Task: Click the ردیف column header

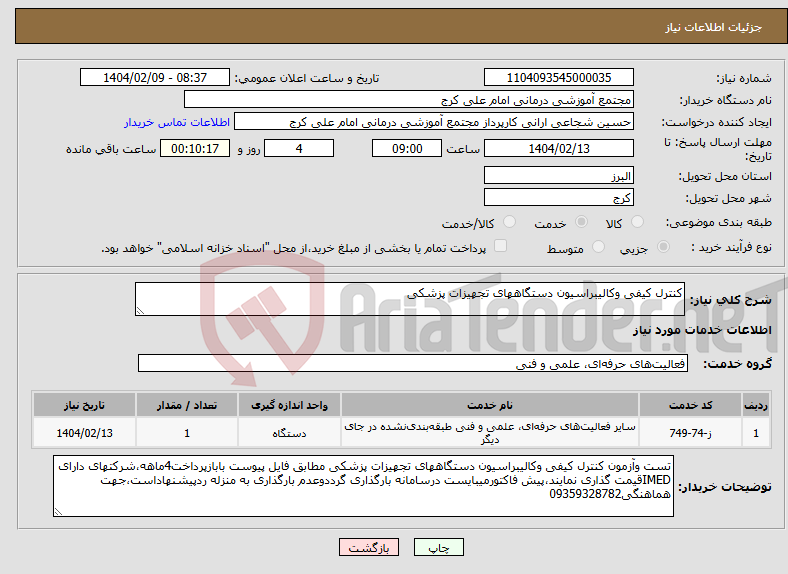Action: [756, 405]
